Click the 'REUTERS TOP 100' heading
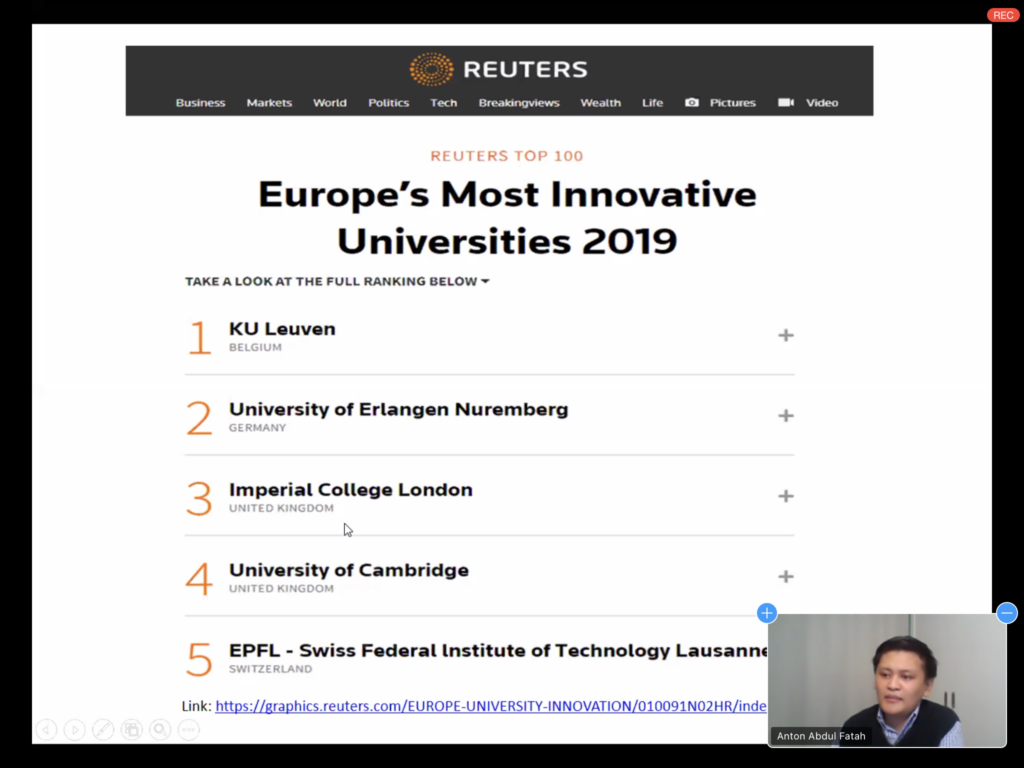This screenshot has height=768, width=1024. [507, 156]
